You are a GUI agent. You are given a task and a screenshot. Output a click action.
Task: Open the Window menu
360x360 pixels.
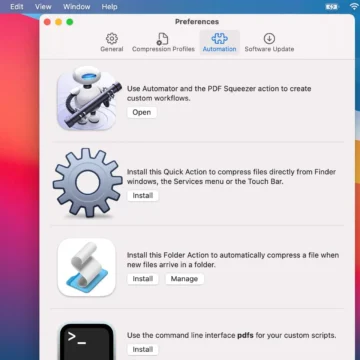76,7
